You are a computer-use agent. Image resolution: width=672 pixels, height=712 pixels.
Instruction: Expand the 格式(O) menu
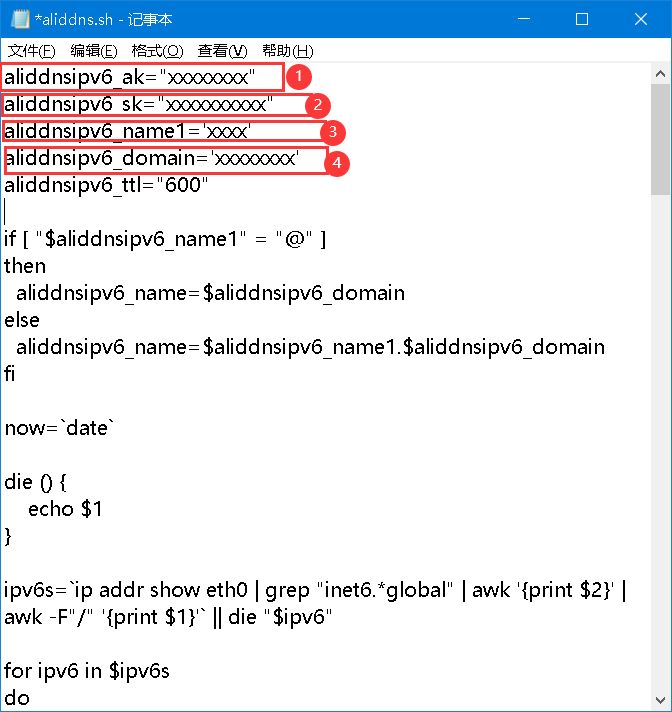[x=157, y=51]
